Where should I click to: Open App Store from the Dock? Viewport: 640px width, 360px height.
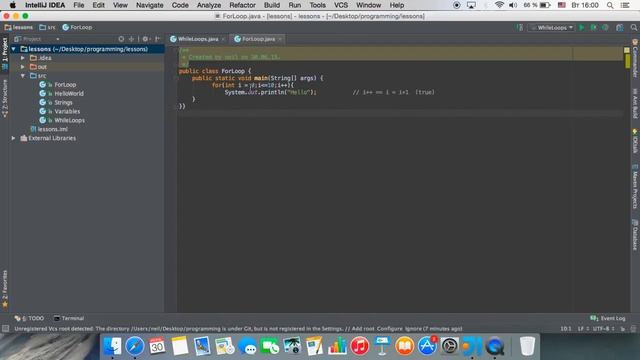pyautogui.click(x=427, y=346)
